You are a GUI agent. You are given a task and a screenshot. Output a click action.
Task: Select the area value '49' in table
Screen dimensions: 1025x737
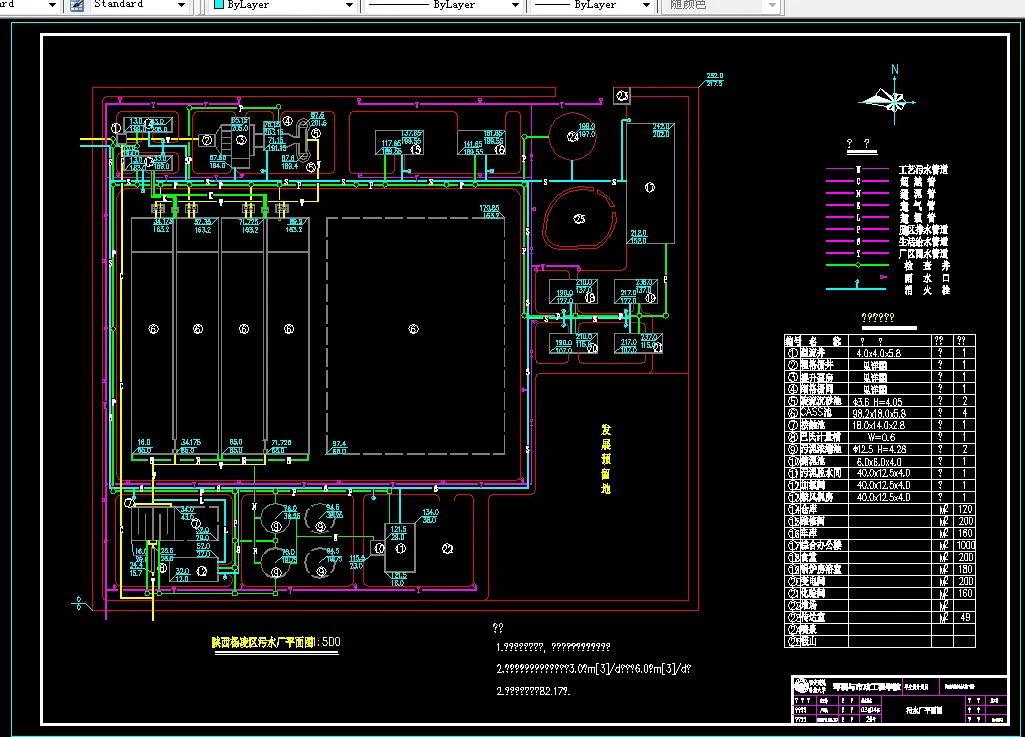[x=966, y=617]
